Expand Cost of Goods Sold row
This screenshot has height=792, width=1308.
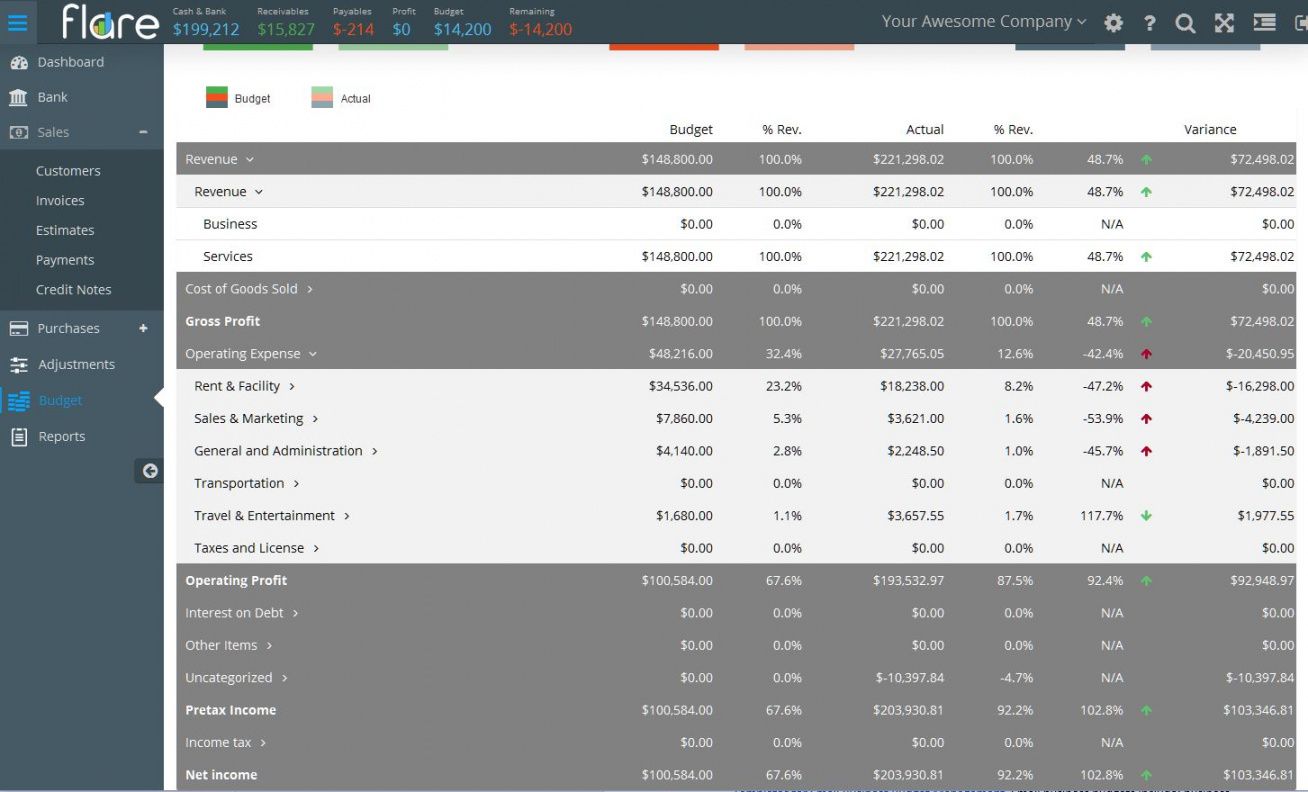click(310, 289)
